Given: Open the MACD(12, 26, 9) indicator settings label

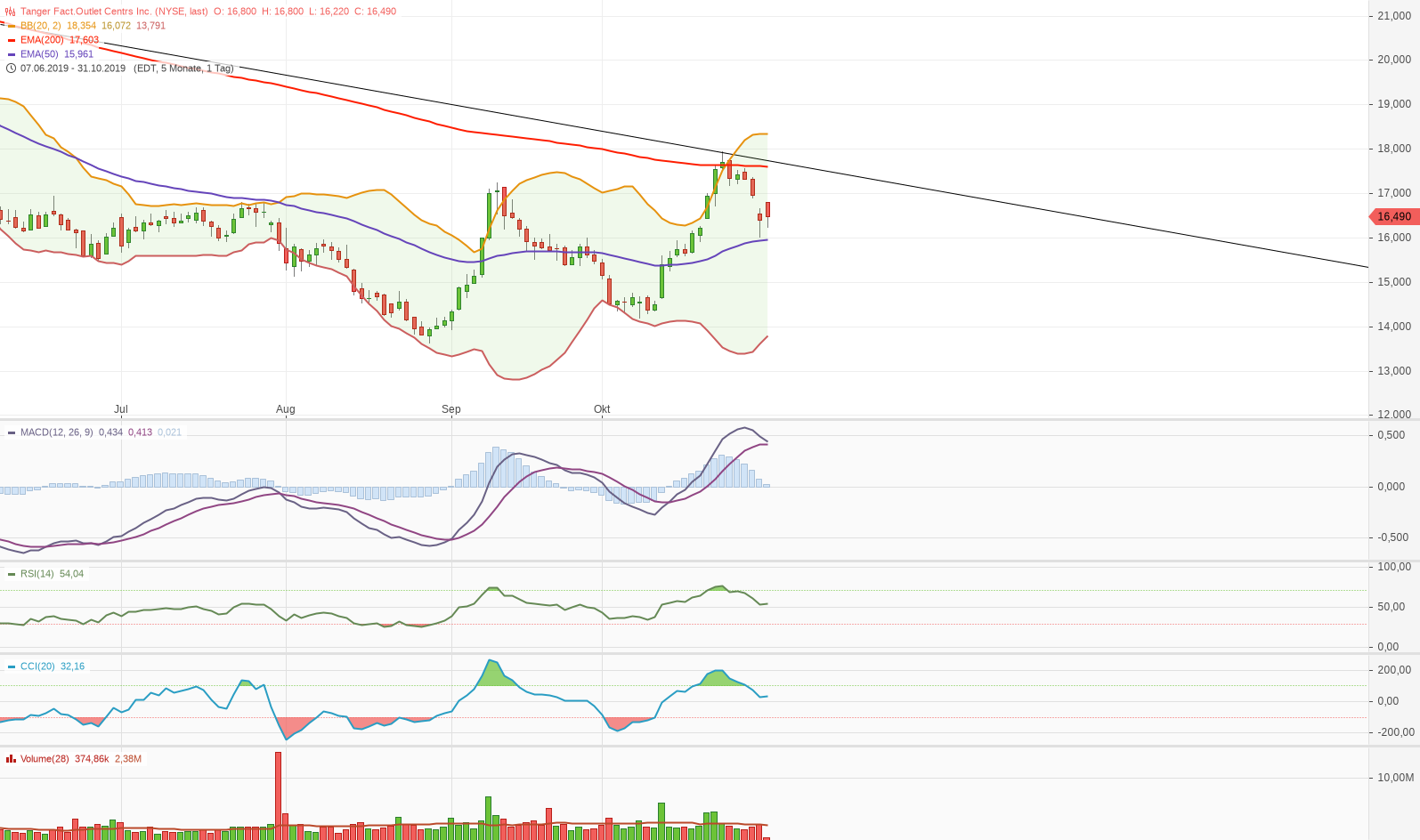Looking at the screenshot, I should point(56,432).
